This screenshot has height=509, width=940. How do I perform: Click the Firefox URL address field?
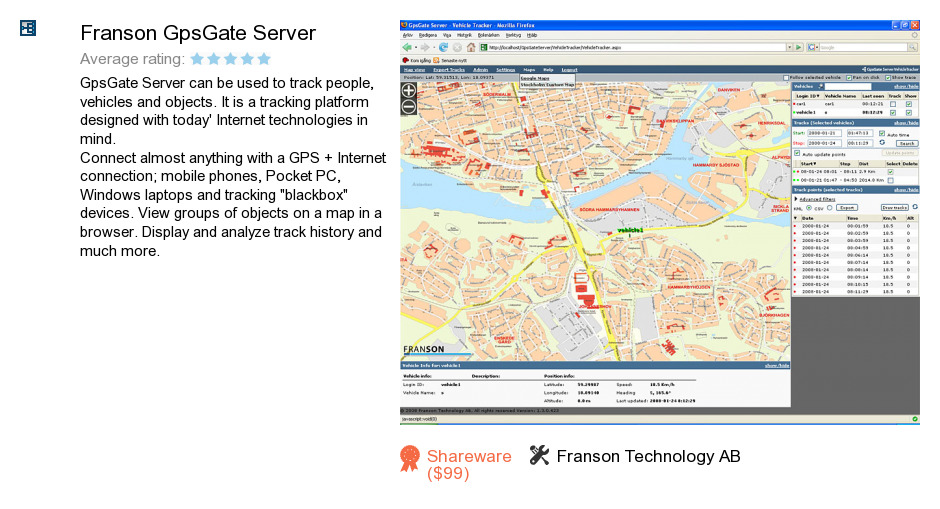[x=635, y=47]
